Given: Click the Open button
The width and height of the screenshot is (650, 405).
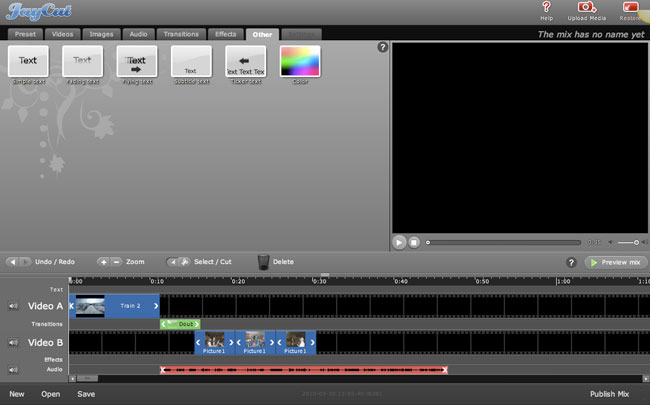Looking at the screenshot, I should (51, 394).
